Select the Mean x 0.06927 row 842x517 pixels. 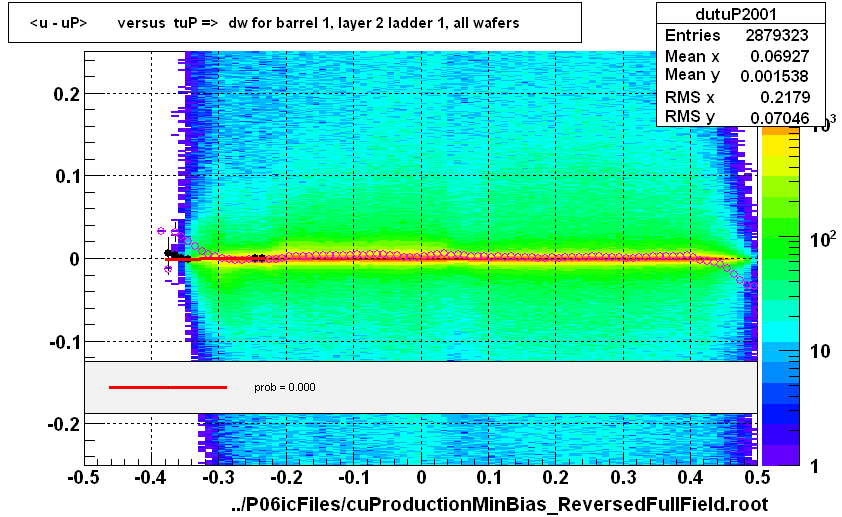(x=736, y=56)
